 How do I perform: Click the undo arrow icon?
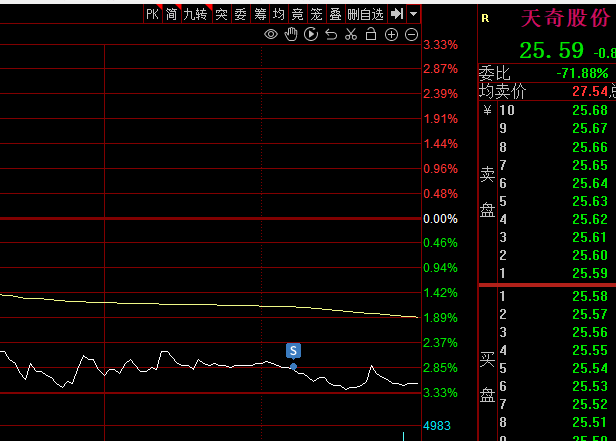pos(331,35)
